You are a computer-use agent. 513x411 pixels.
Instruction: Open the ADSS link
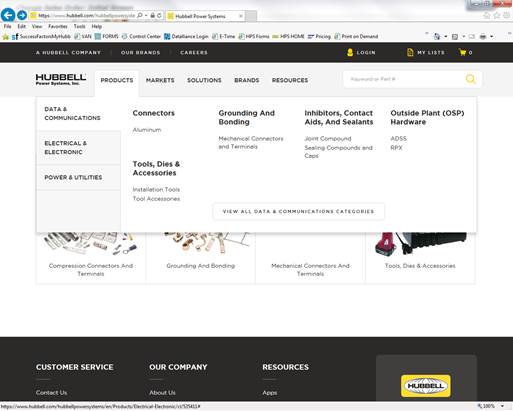pos(399,139)
